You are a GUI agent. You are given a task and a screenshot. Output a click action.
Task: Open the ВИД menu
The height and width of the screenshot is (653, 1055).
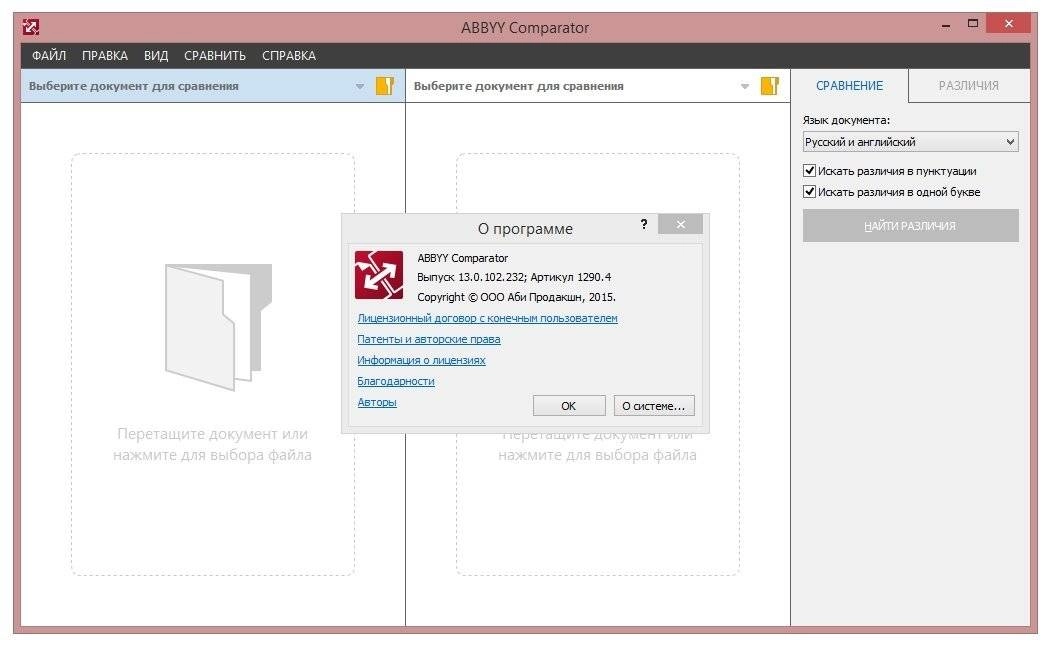tap(156, 56)
